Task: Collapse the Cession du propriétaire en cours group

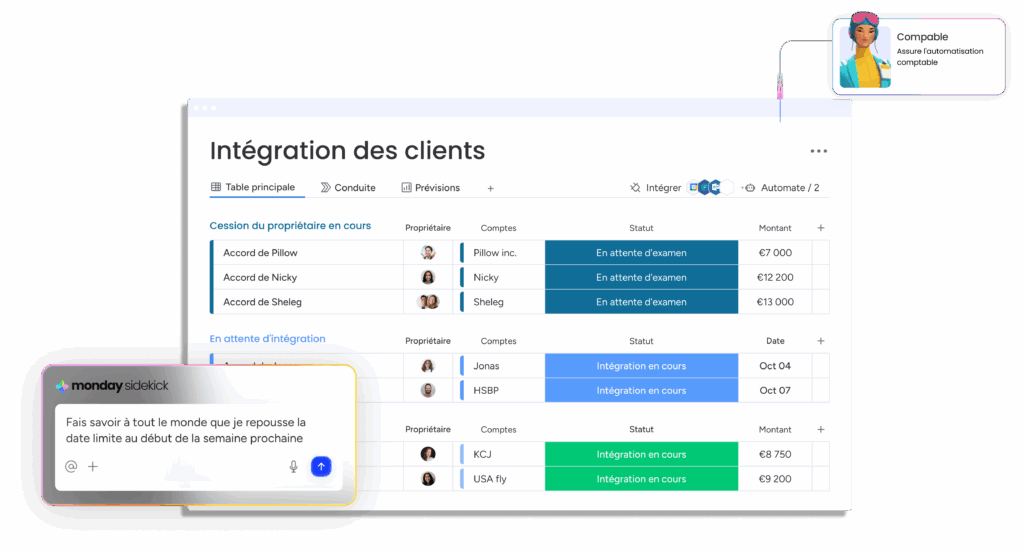Action: pos(290,225)
